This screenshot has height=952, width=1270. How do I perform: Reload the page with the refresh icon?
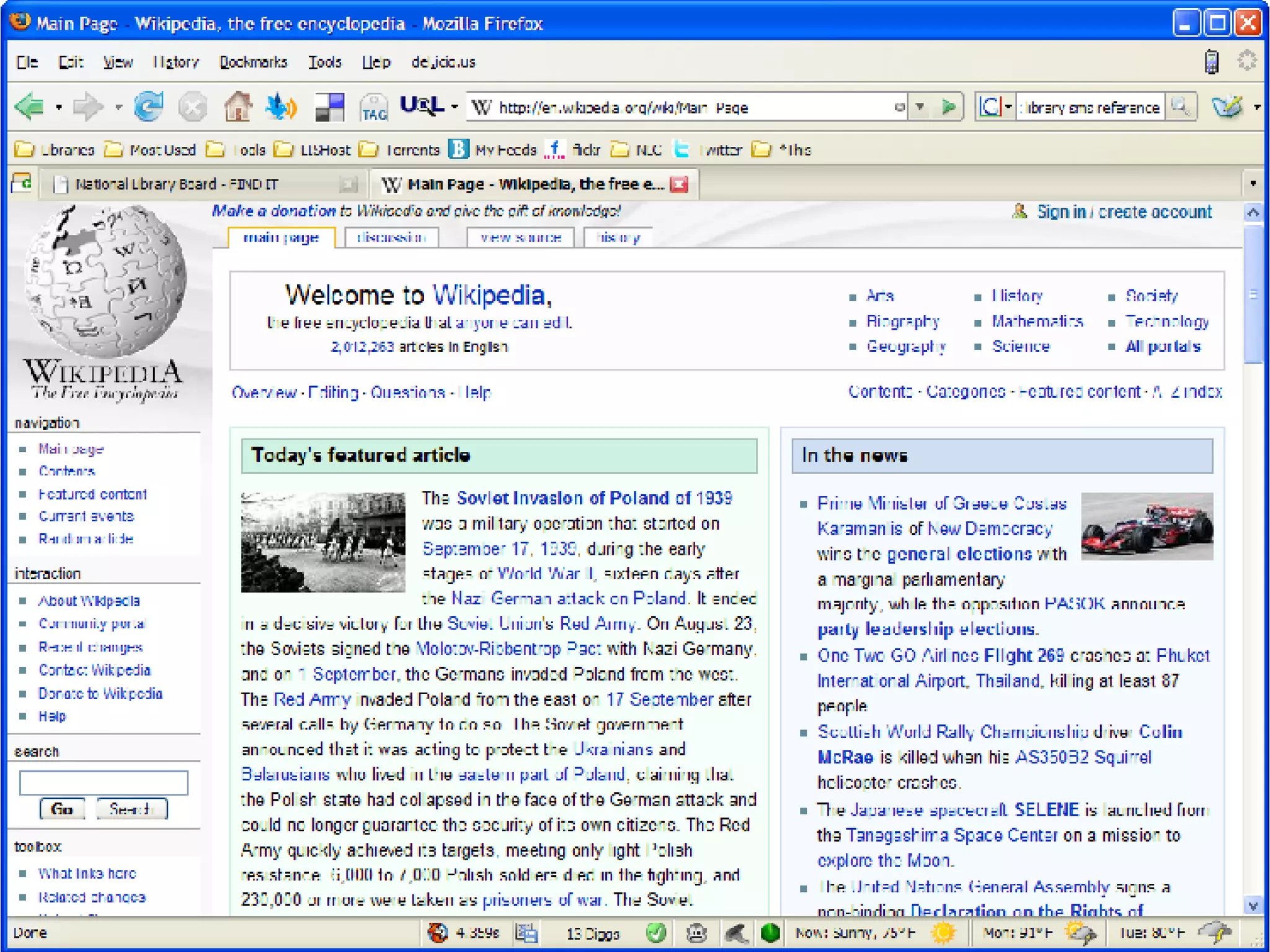click(149, 107)
